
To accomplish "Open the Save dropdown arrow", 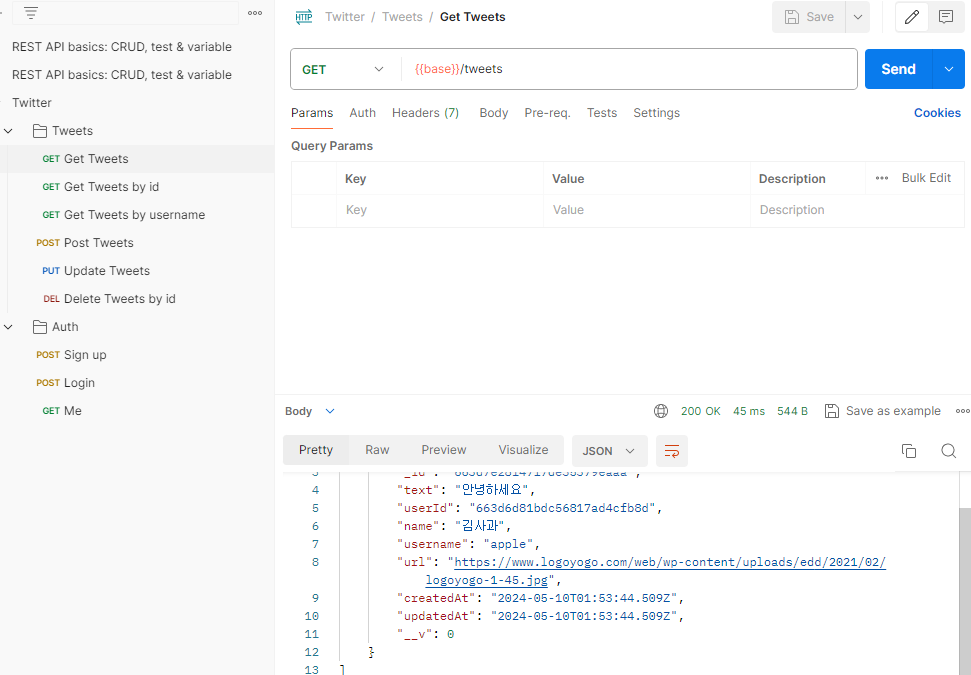I will [858, 17].
